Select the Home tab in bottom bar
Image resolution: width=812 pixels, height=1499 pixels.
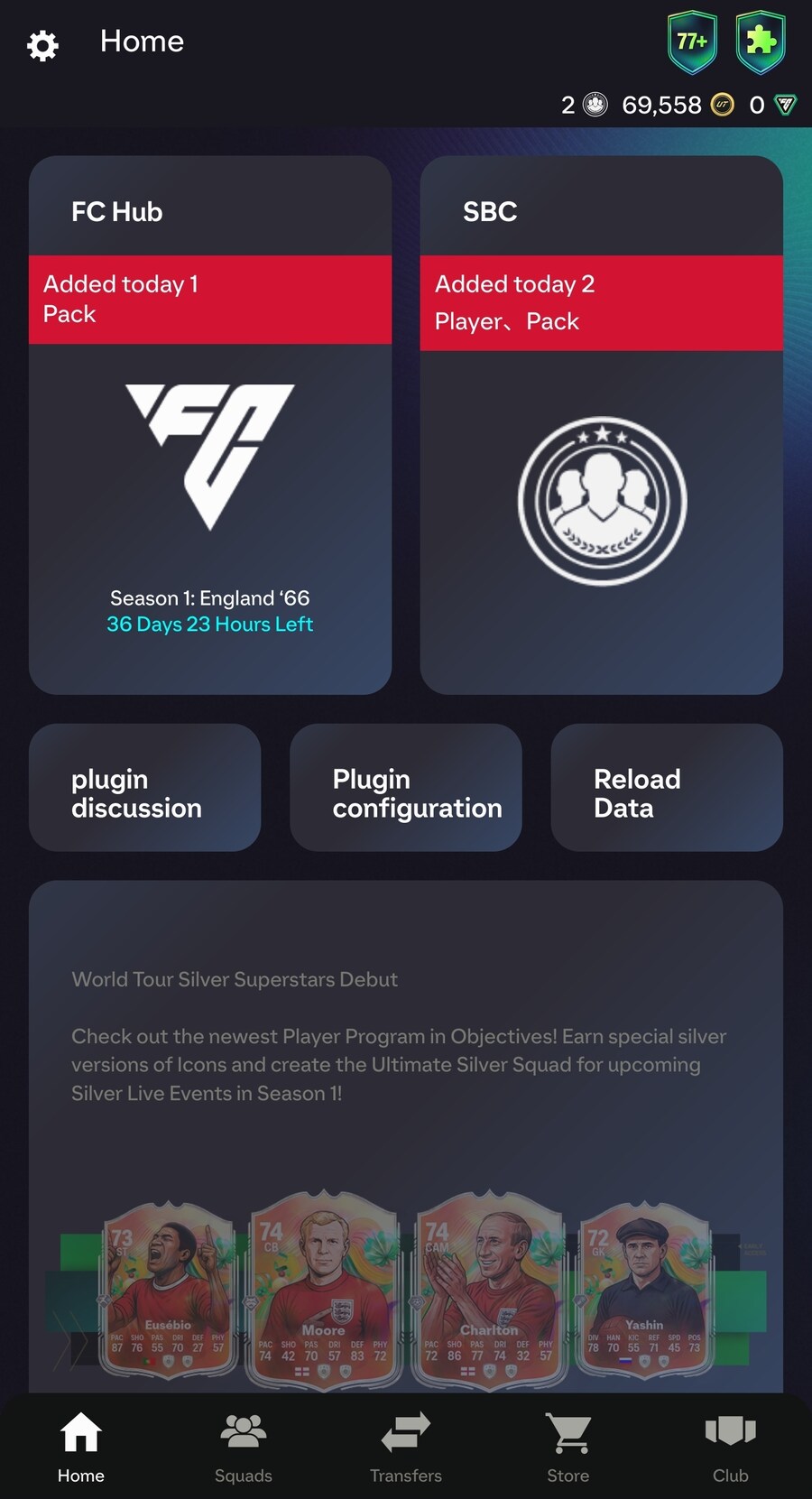[x=81, y=1448]
